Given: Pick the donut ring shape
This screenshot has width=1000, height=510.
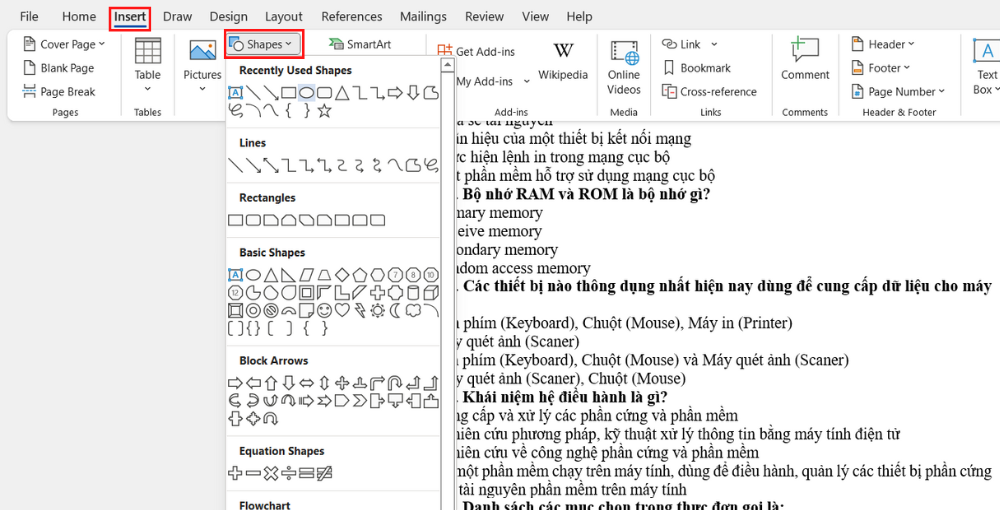Looking at the screenshot, I should (x=253, y=310).
